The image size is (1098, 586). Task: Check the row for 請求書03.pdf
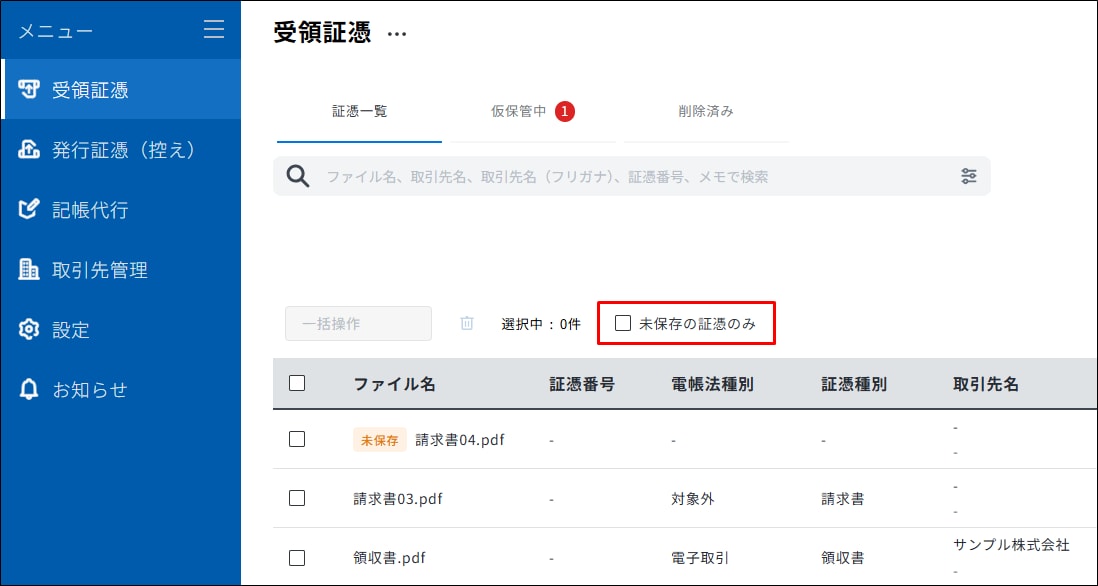pyautogui.click(x=297, y=498)
